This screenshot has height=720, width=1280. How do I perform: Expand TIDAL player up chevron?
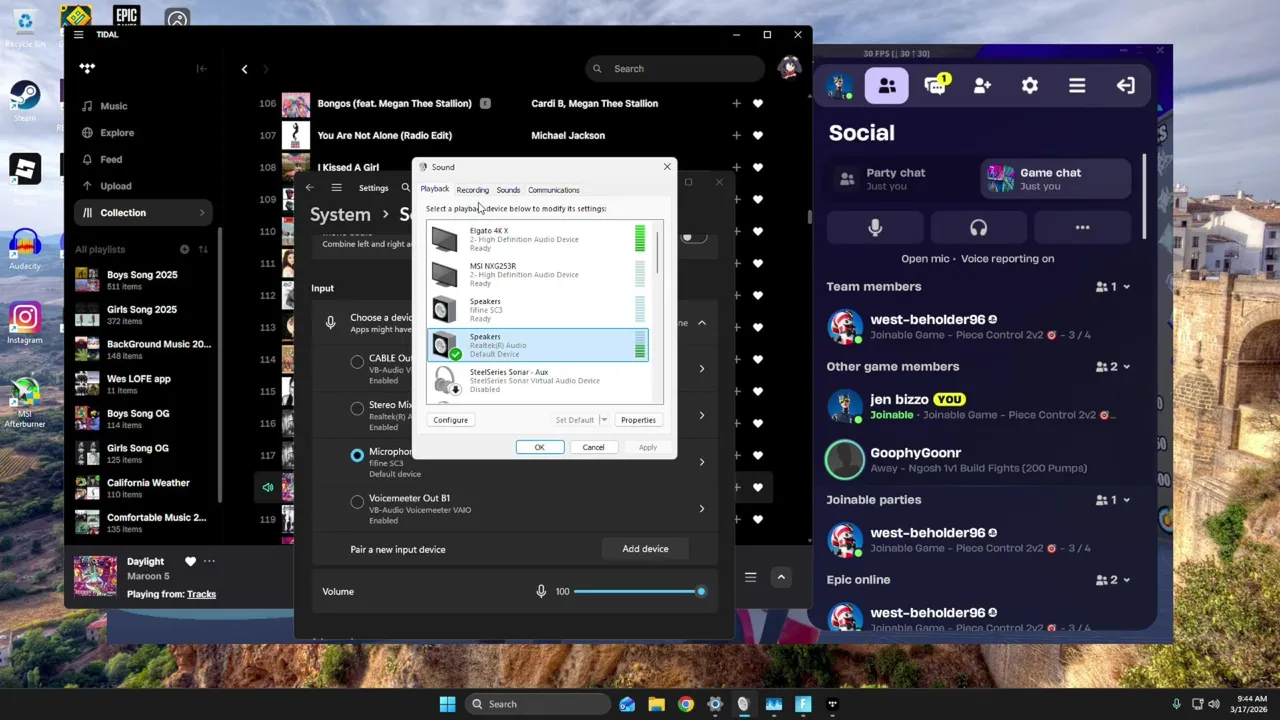click(781, 577)
